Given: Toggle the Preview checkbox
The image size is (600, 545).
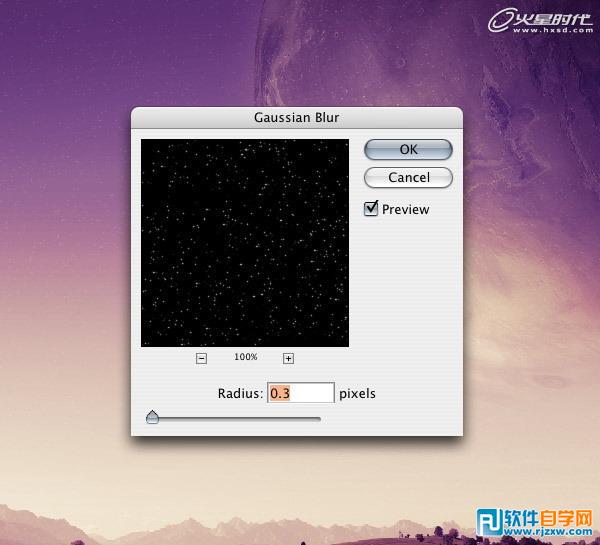Looking at the screenshot, I should click(x=371, y=209).
